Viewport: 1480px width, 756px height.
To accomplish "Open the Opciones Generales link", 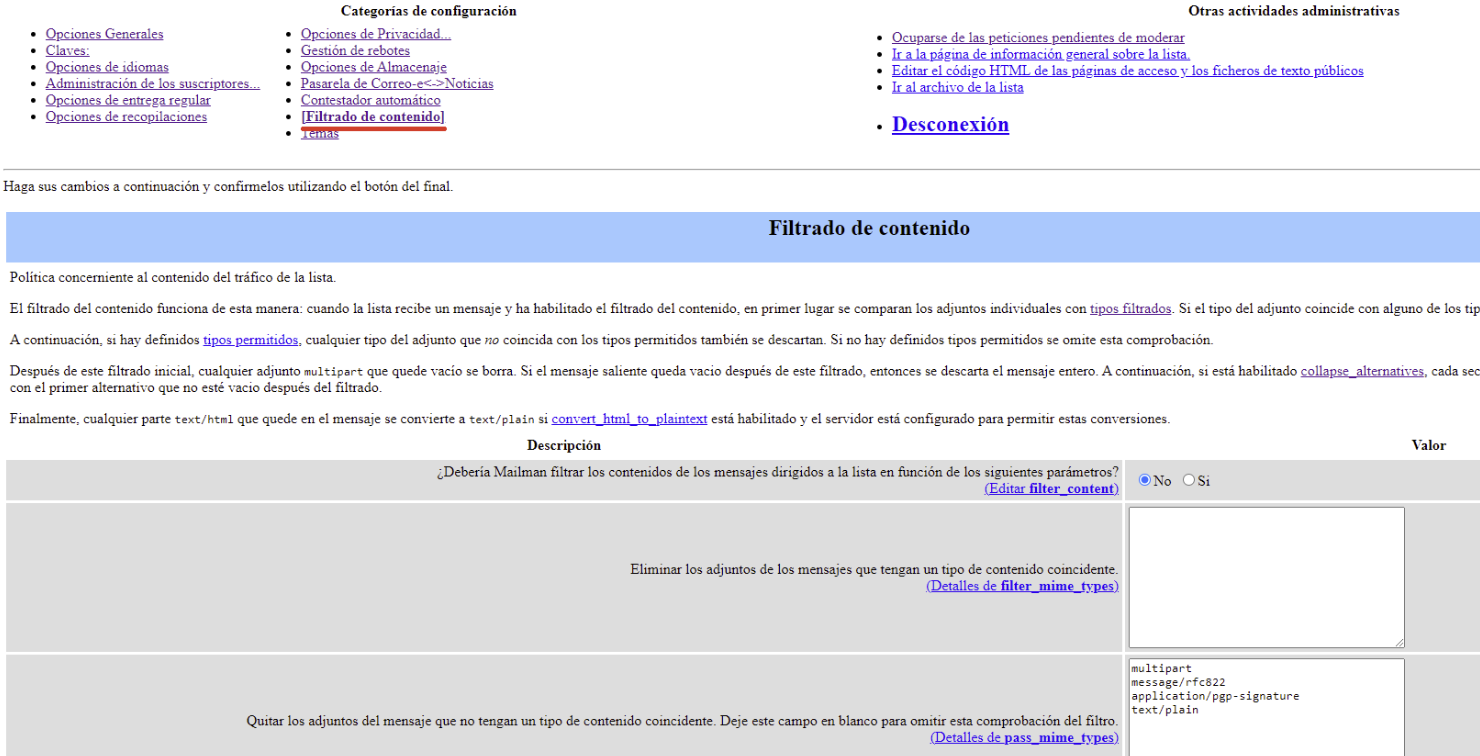I will (104, 34).
